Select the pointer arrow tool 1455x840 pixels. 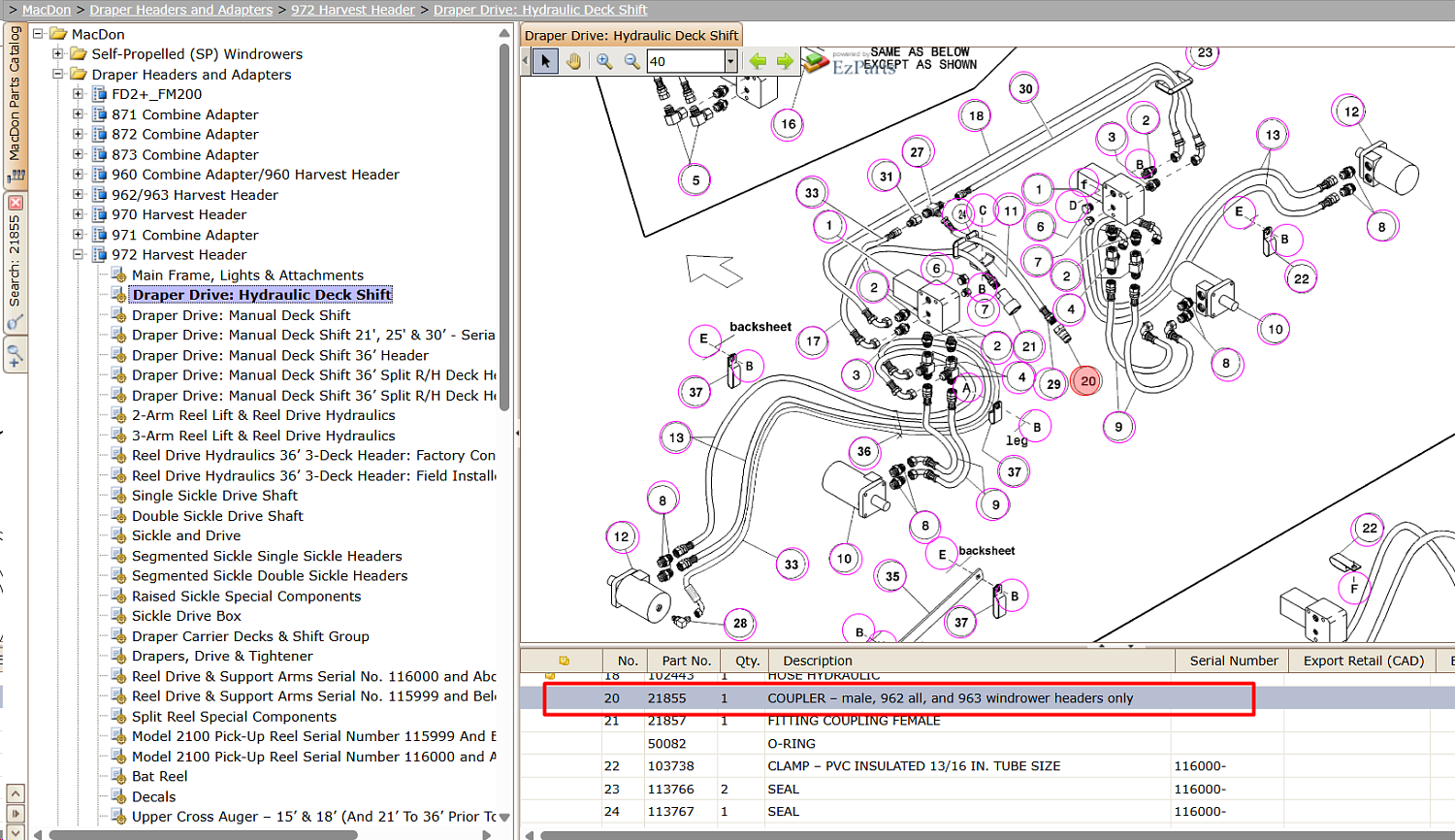pyautogui.click(x=545, y=61)
